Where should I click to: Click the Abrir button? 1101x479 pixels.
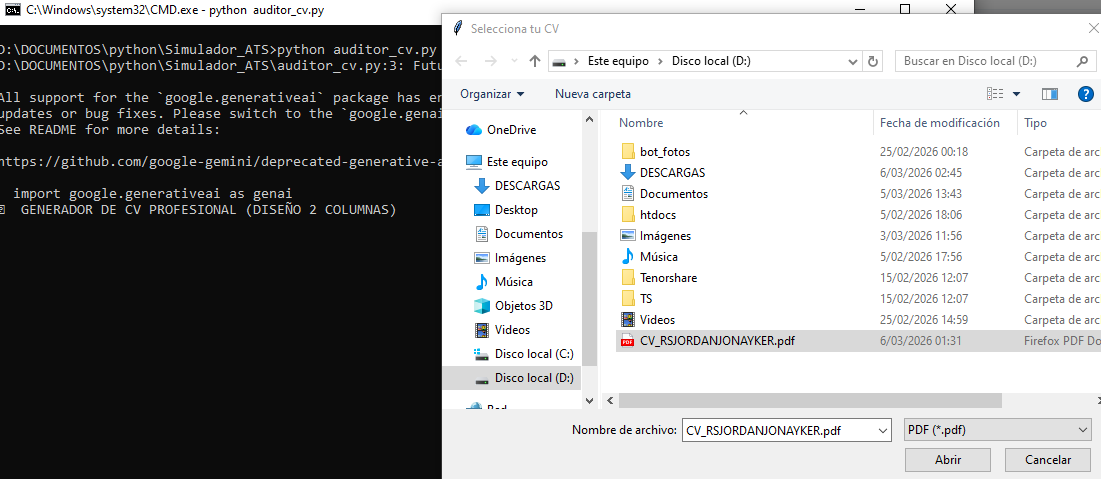pos(948,460)
